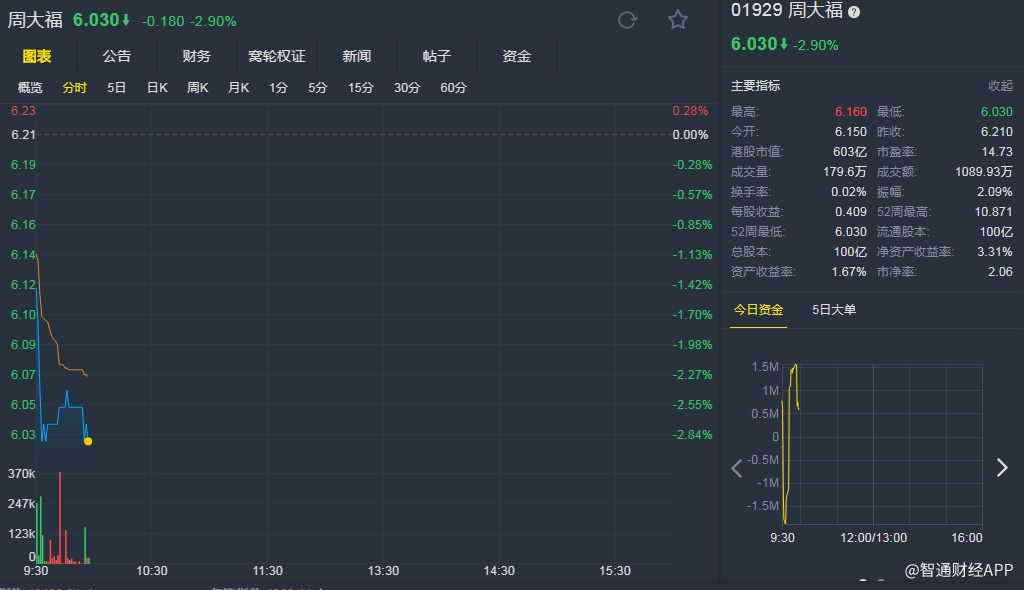The width and height of the screenshot is (1024, 590).
Task: Click the yellow current price marker dot
Action: click(88, 441)
